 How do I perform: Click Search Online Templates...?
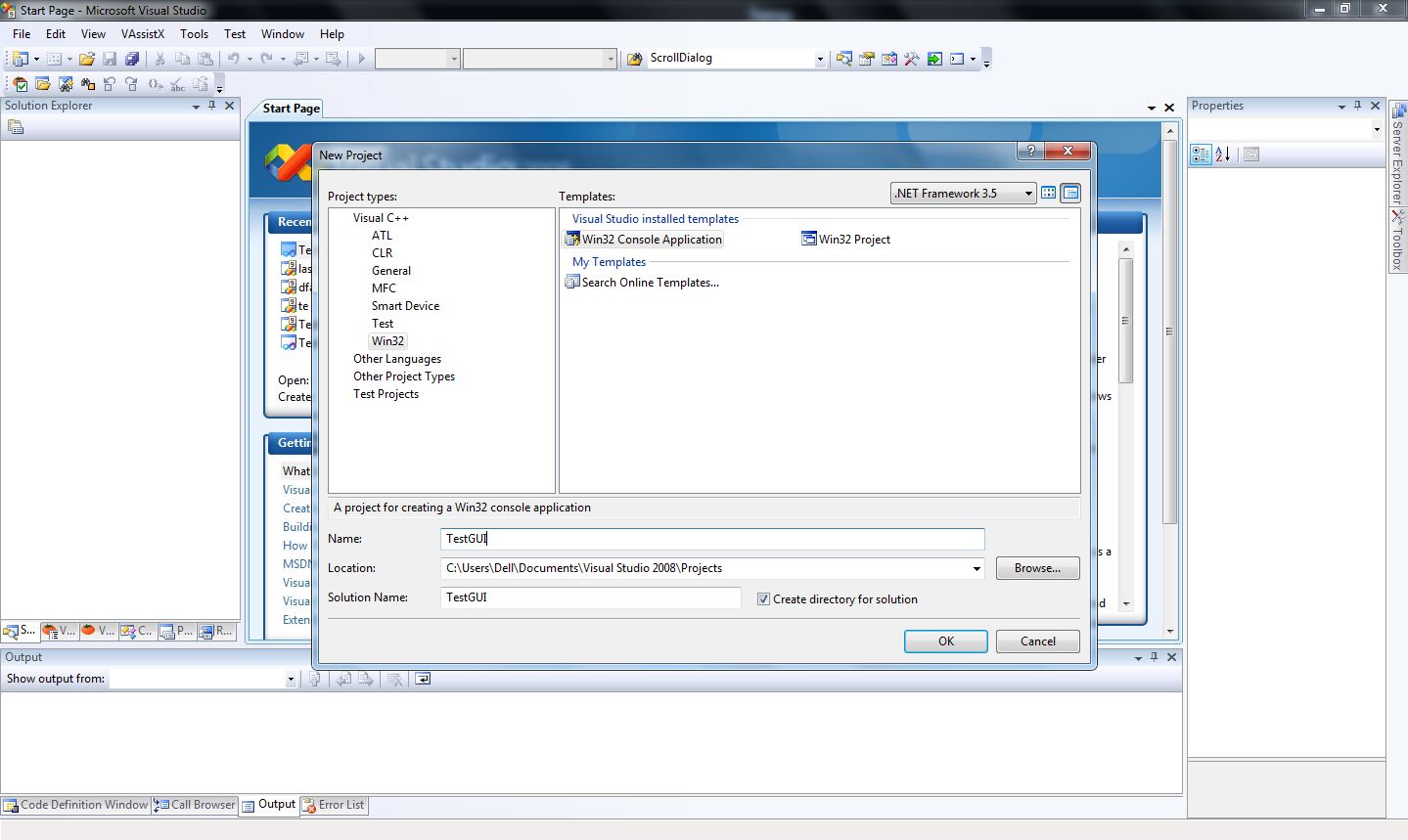642,283
